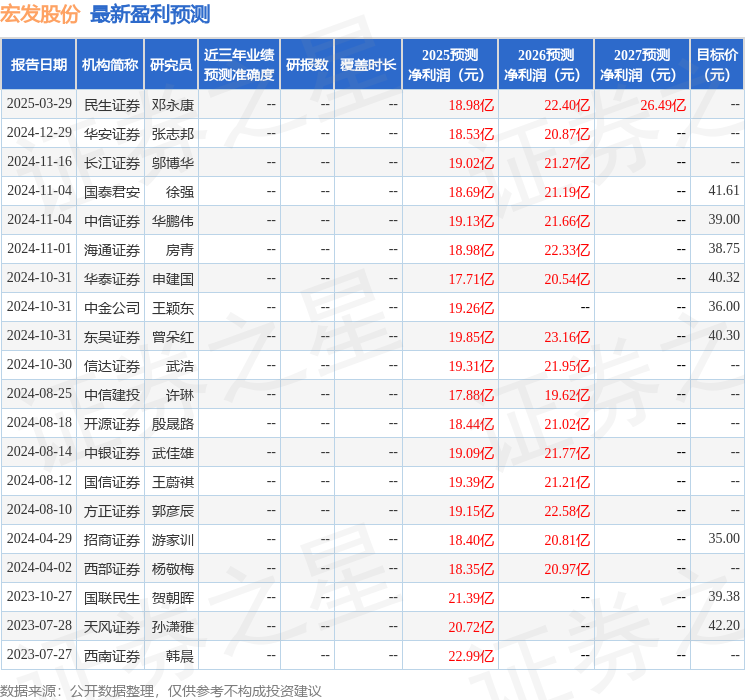
Task: Click the 2025预测净利润 column header
Action: (x=449, y=65)
